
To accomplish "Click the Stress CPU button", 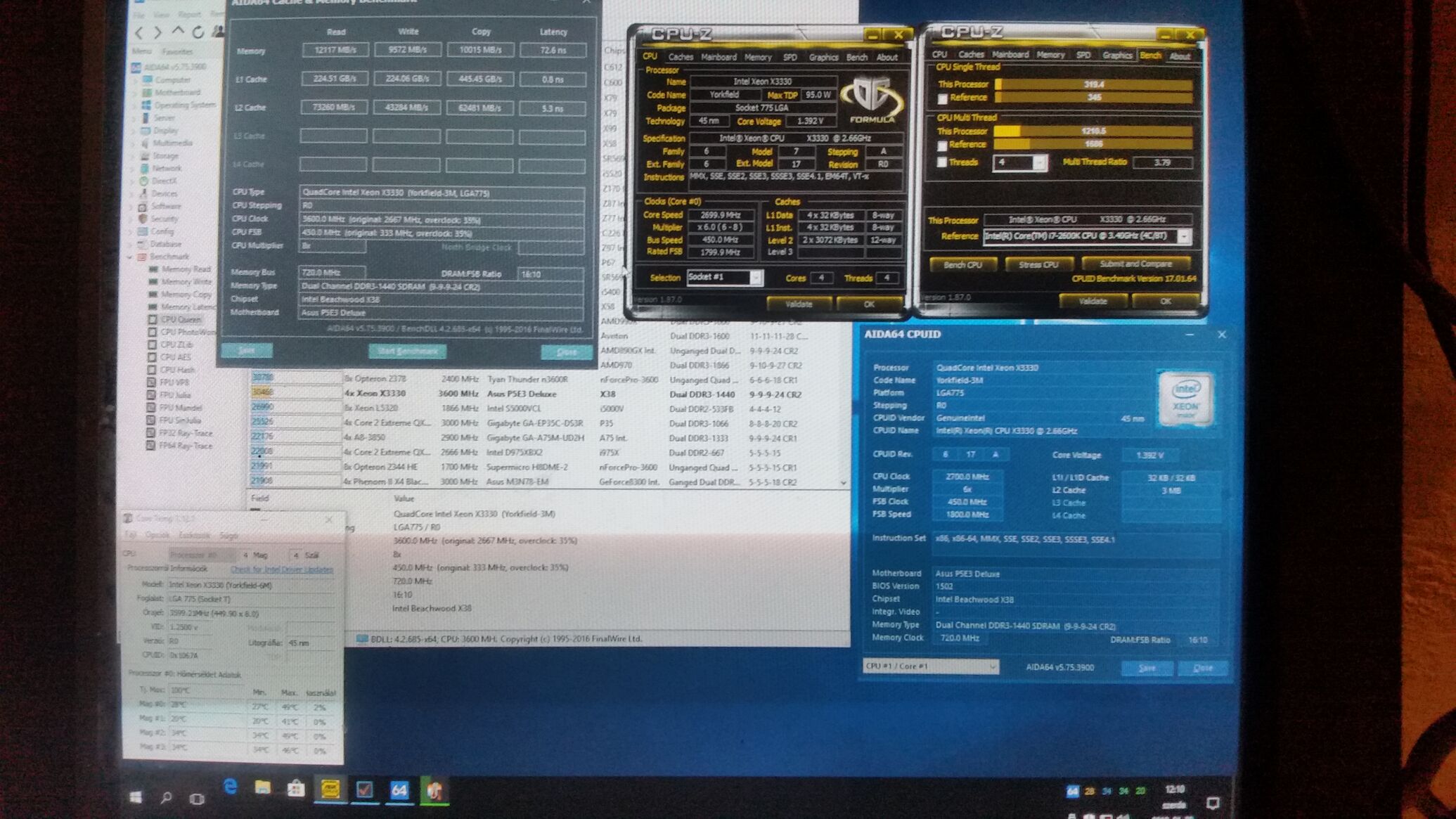I will (x=1038, y=264).
